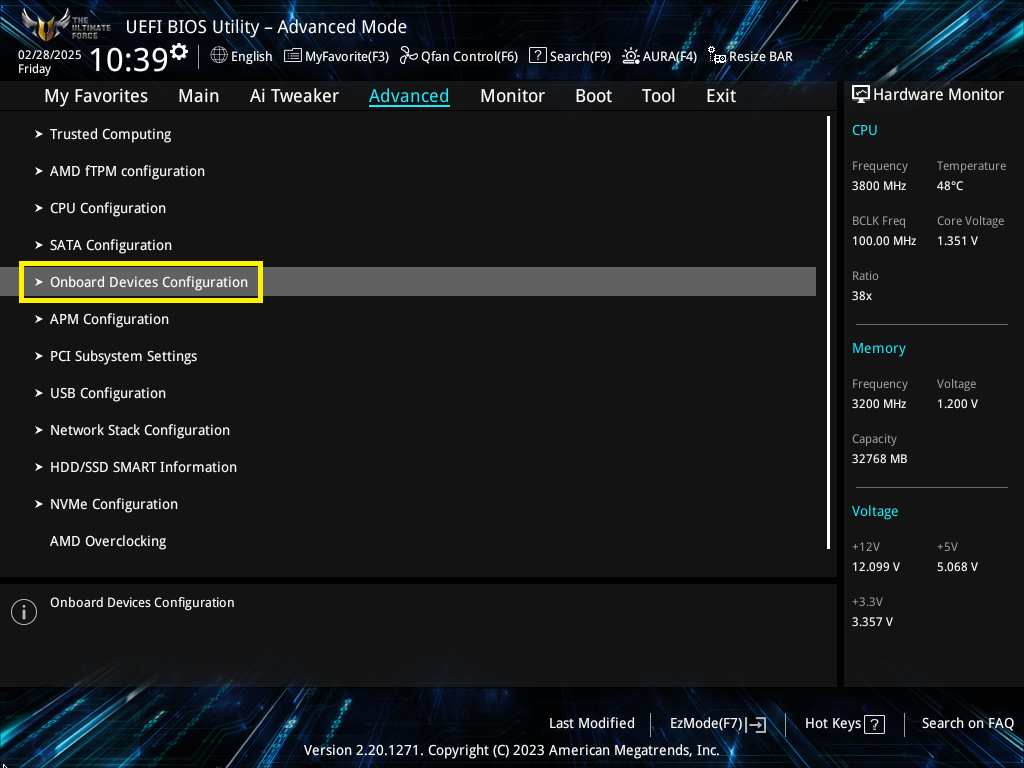Click Core Voltage 1.351 V value
1024x768 pixels.
(x=957, y=241)
